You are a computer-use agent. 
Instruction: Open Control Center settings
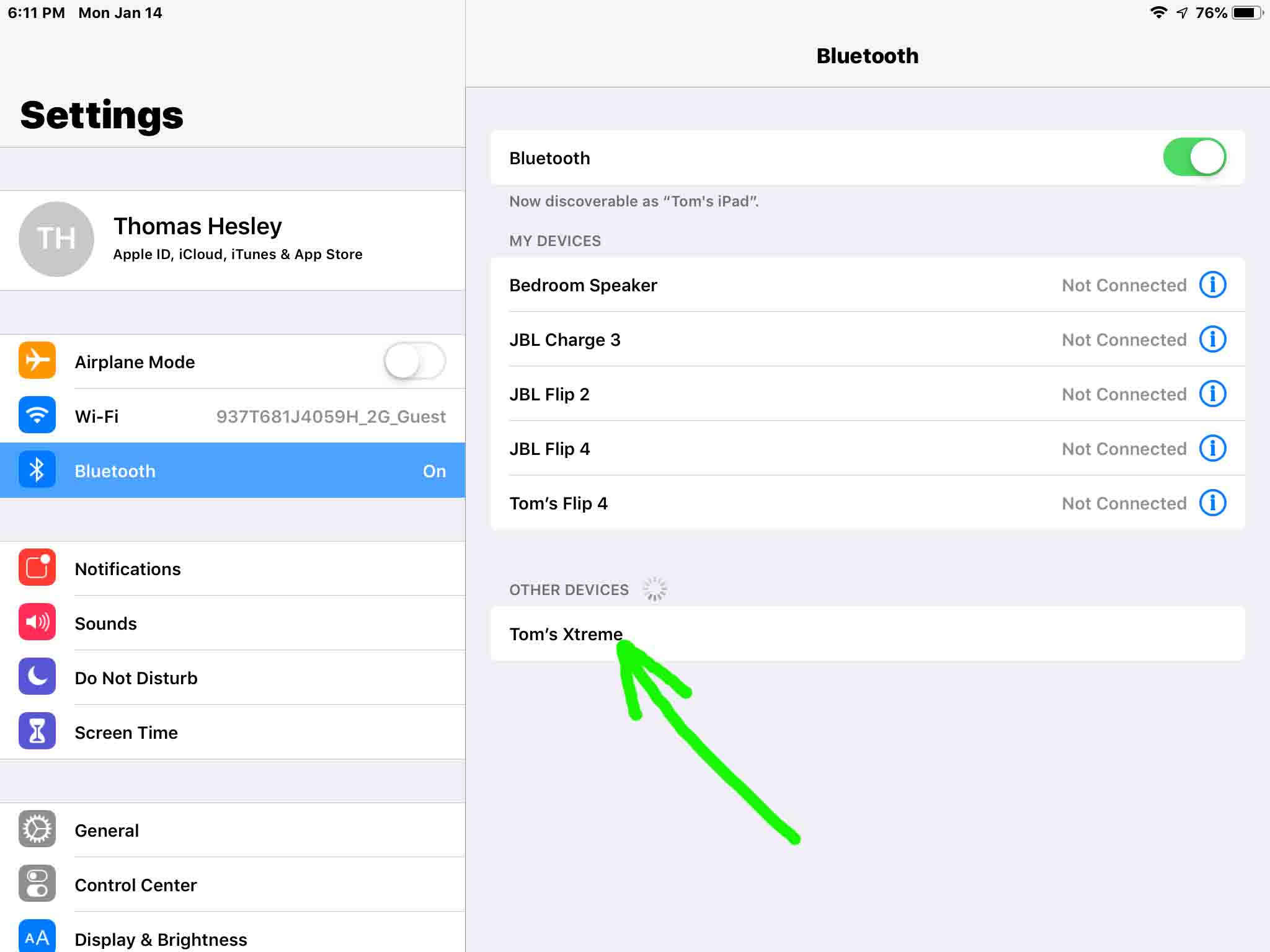coord(233,884)
